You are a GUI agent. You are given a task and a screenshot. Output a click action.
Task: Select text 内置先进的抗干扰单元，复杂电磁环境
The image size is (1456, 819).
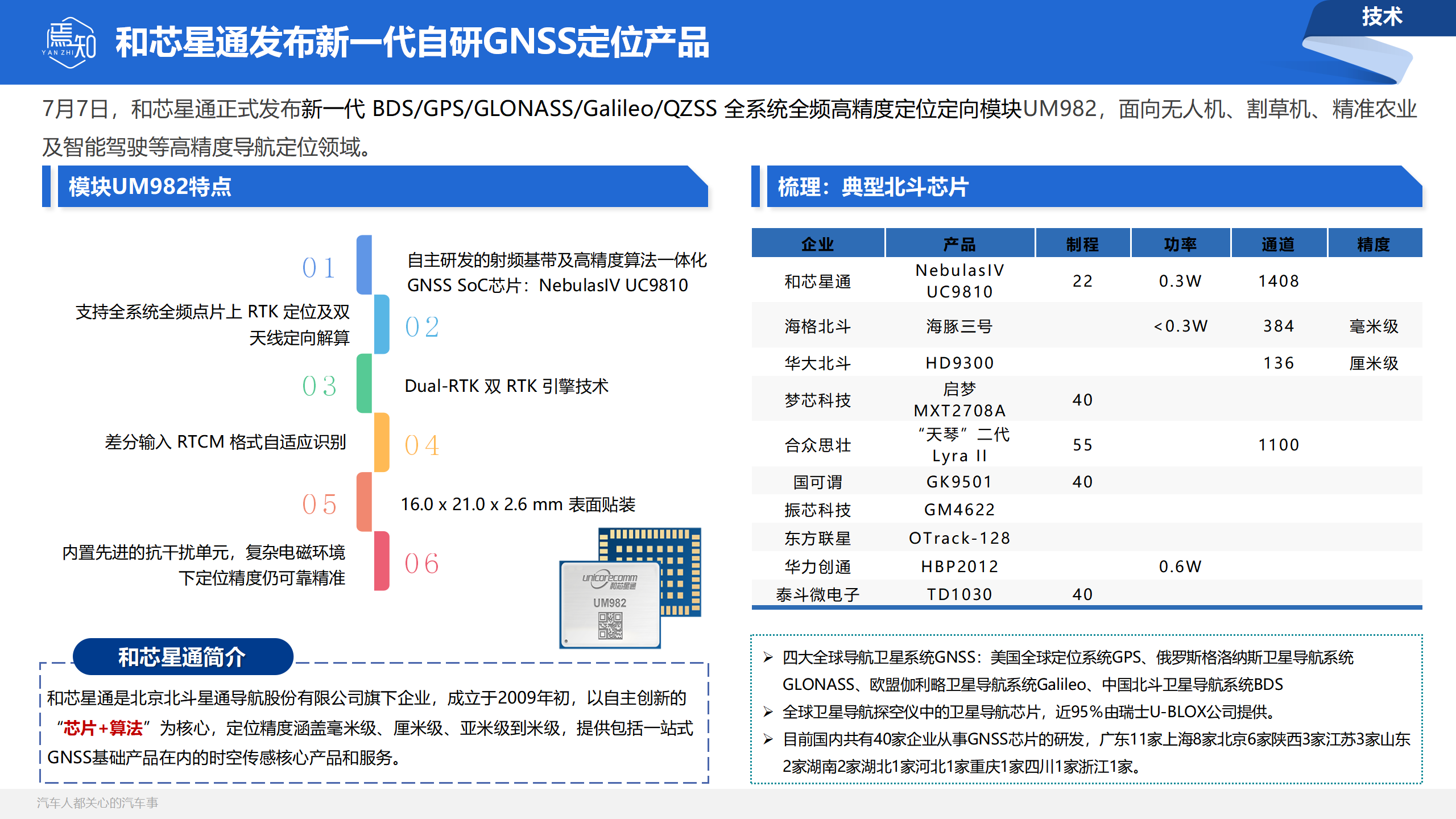(204, 552)
